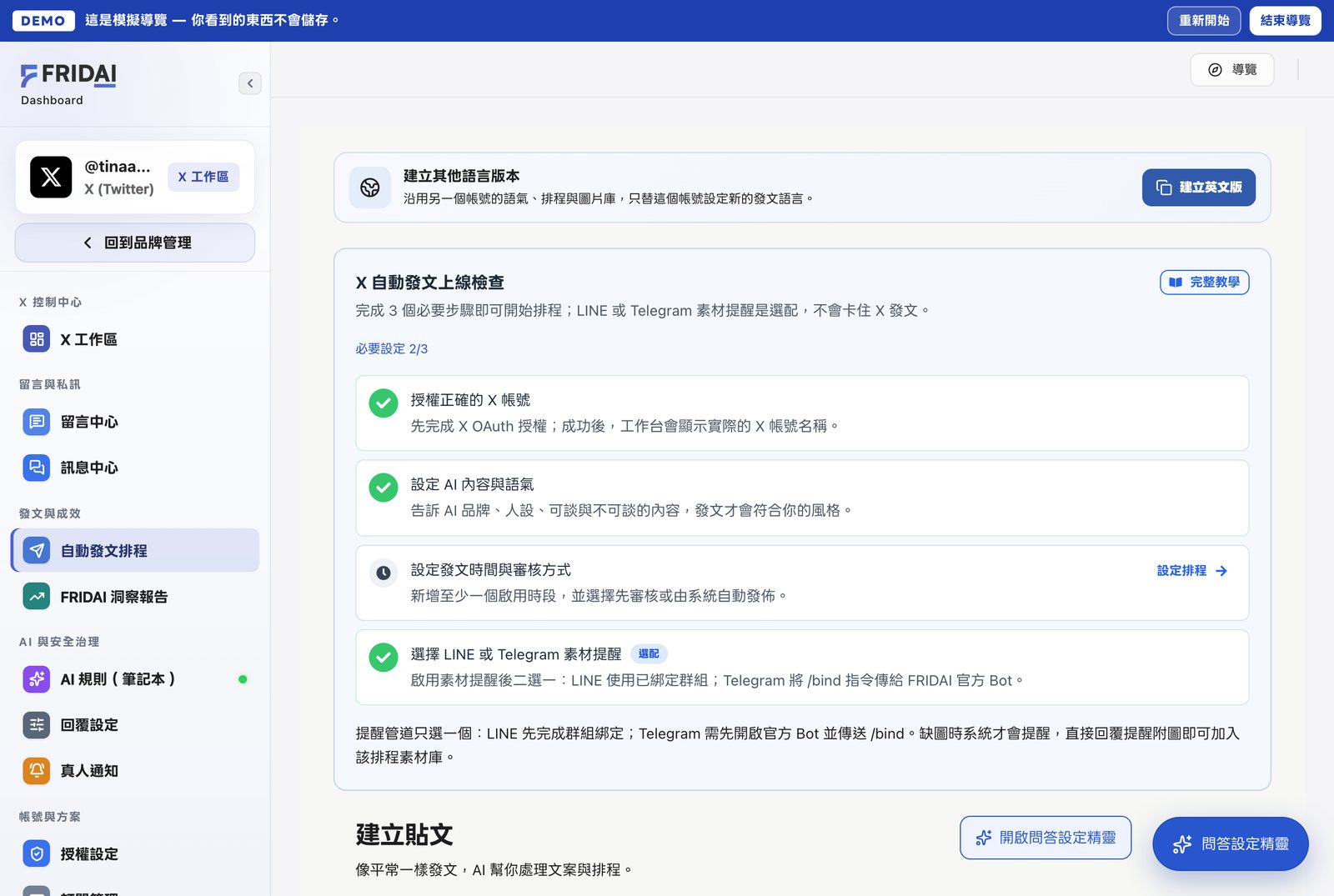The height and width of the screenshot is (896, 1334).
Task: Click the 重新開始 button in demo bar
Action: [x=1204, y=21]
